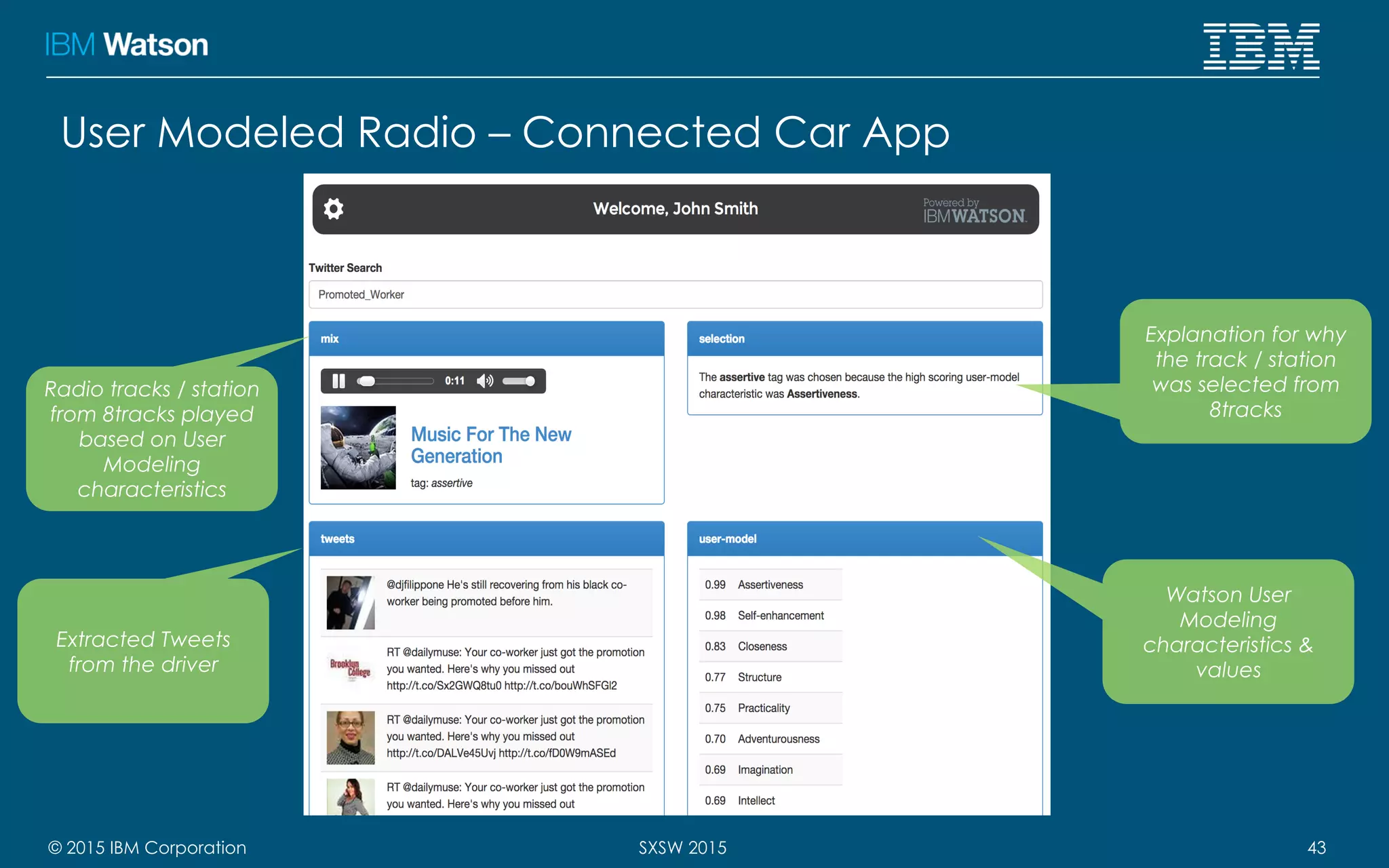This screenshot has width=1389, height=868.
Task: Click the selection panel header
Action: 865,338
